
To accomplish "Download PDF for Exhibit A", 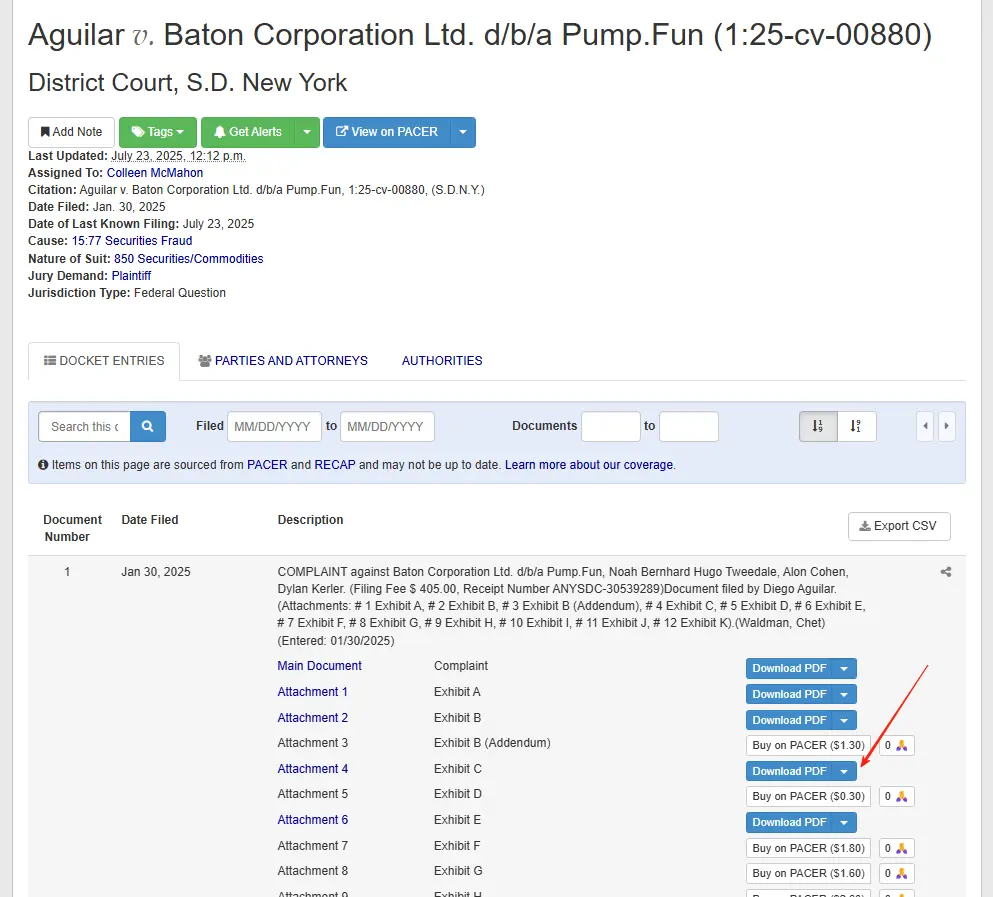I will 789,694.
